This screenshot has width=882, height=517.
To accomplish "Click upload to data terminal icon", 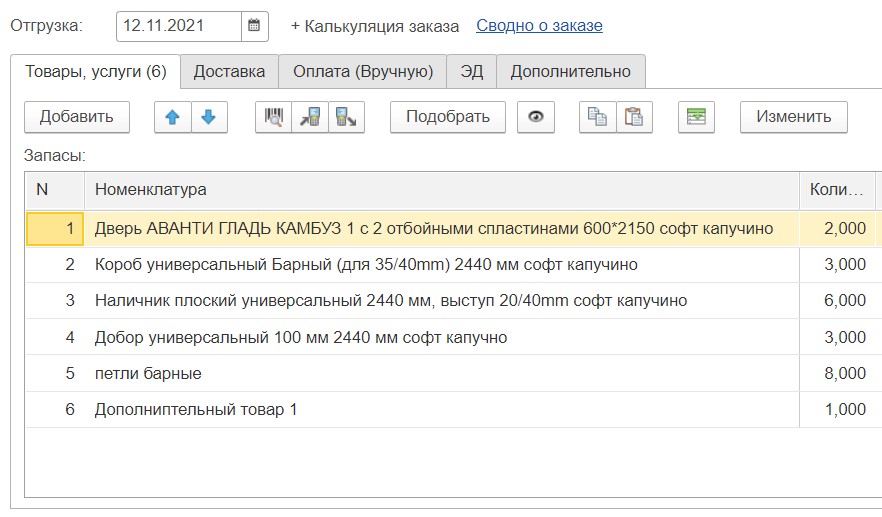I will click(346, 117).
